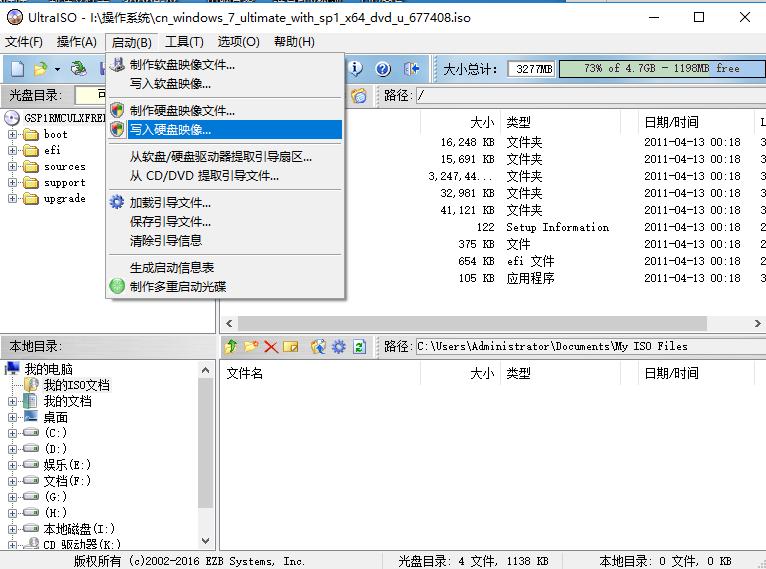Image resolution: width=766 pixels, height=569 pixels.
Task: Click the Open CD/DVD toolbar icon
Action: 78,69
